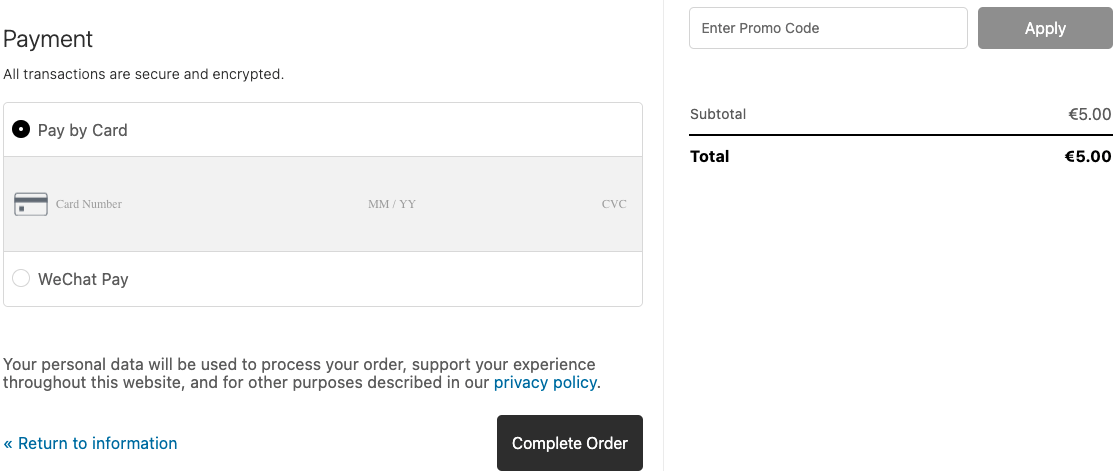
Task: Click the personal data usage notice text
Action: click(x=299, y=364)
